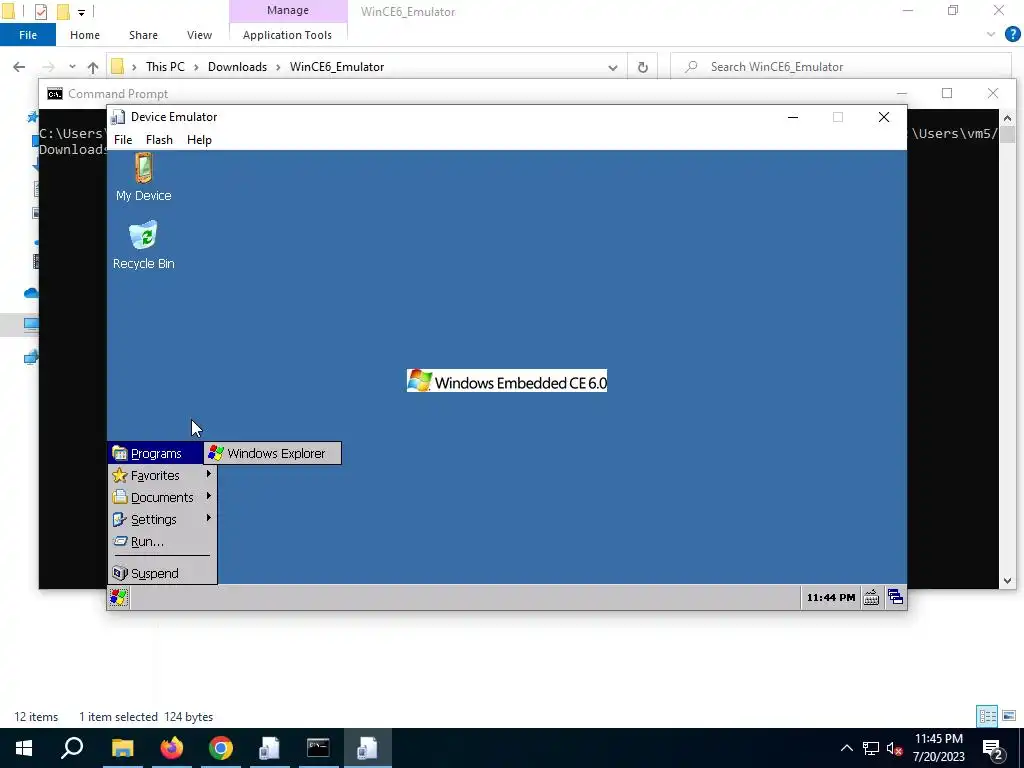Expand the File Explorer ribbon chevron

coord(991,35)
